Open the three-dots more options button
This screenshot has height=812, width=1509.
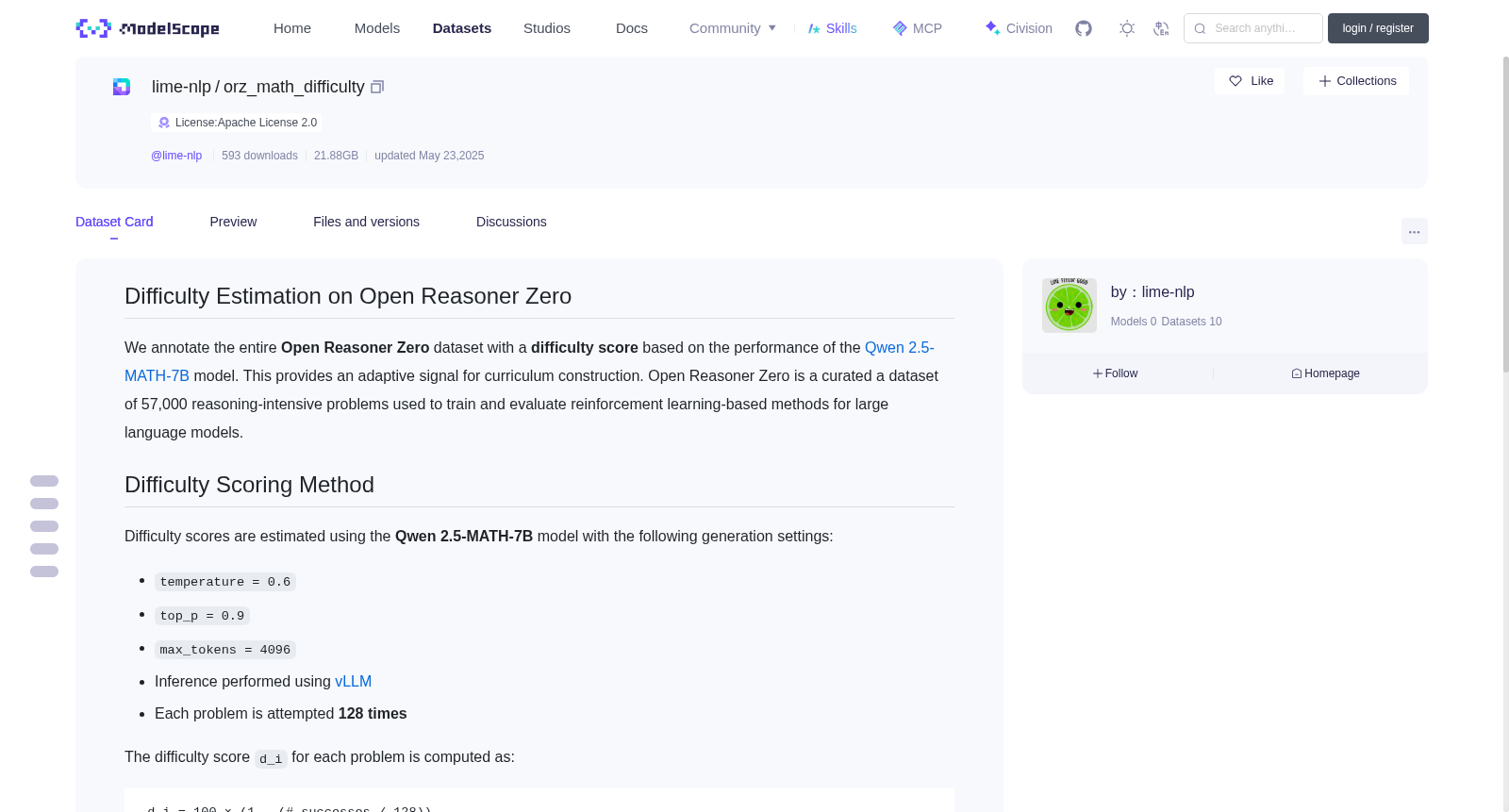[1415, 231]
